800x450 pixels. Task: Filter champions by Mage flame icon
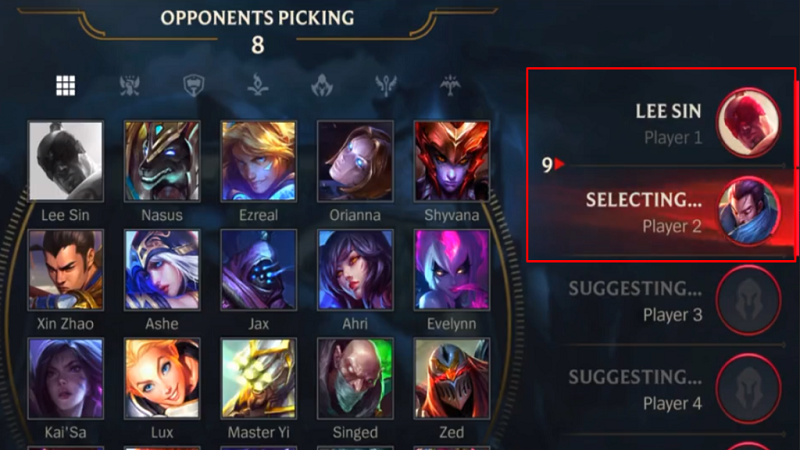[x=258, y=85]
